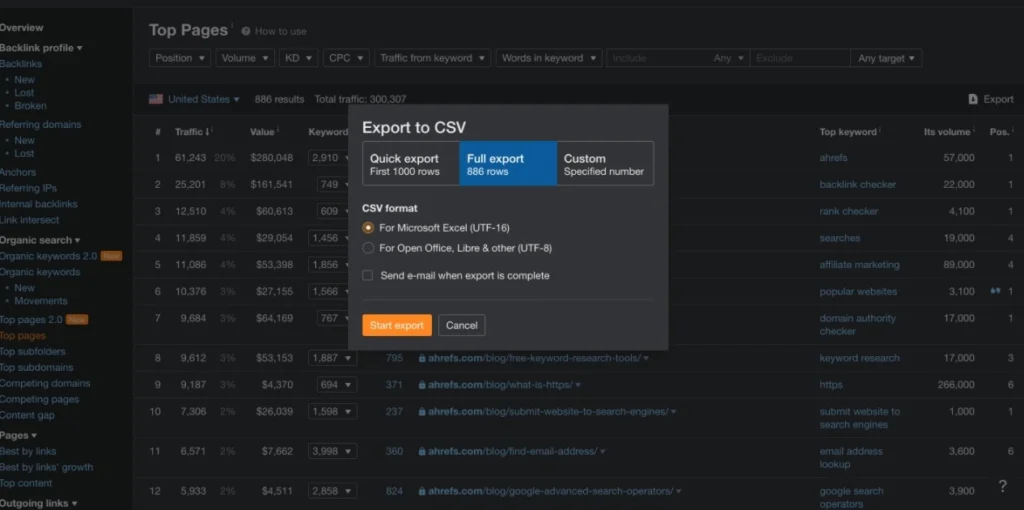Select For Microsoft Excel (UTF-16) radio button

pyautogui.click(x=369, y=228)
